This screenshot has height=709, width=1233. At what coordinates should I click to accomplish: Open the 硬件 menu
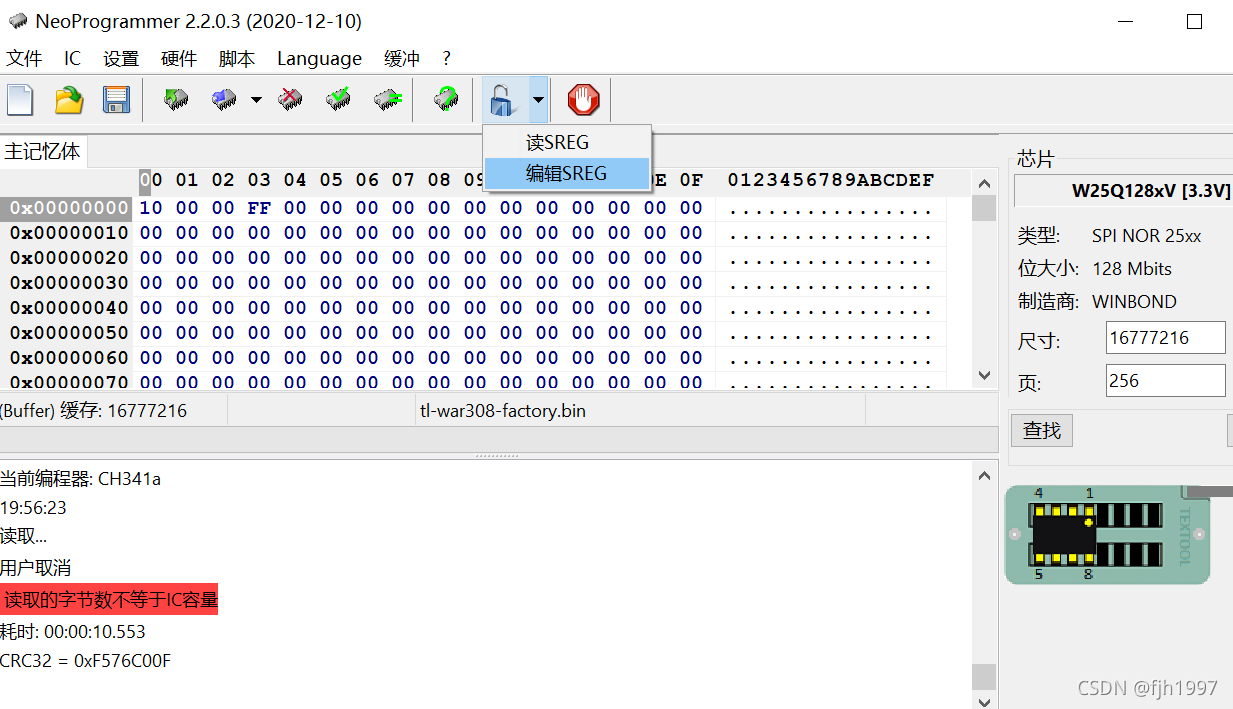click(179, 59)
